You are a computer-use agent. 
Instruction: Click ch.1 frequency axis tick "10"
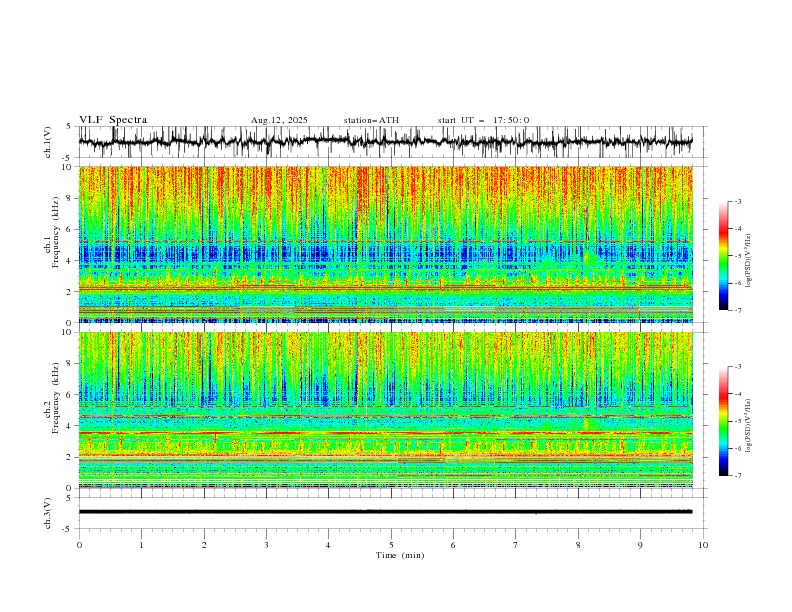pyautogui.click(x=67, y=167)
